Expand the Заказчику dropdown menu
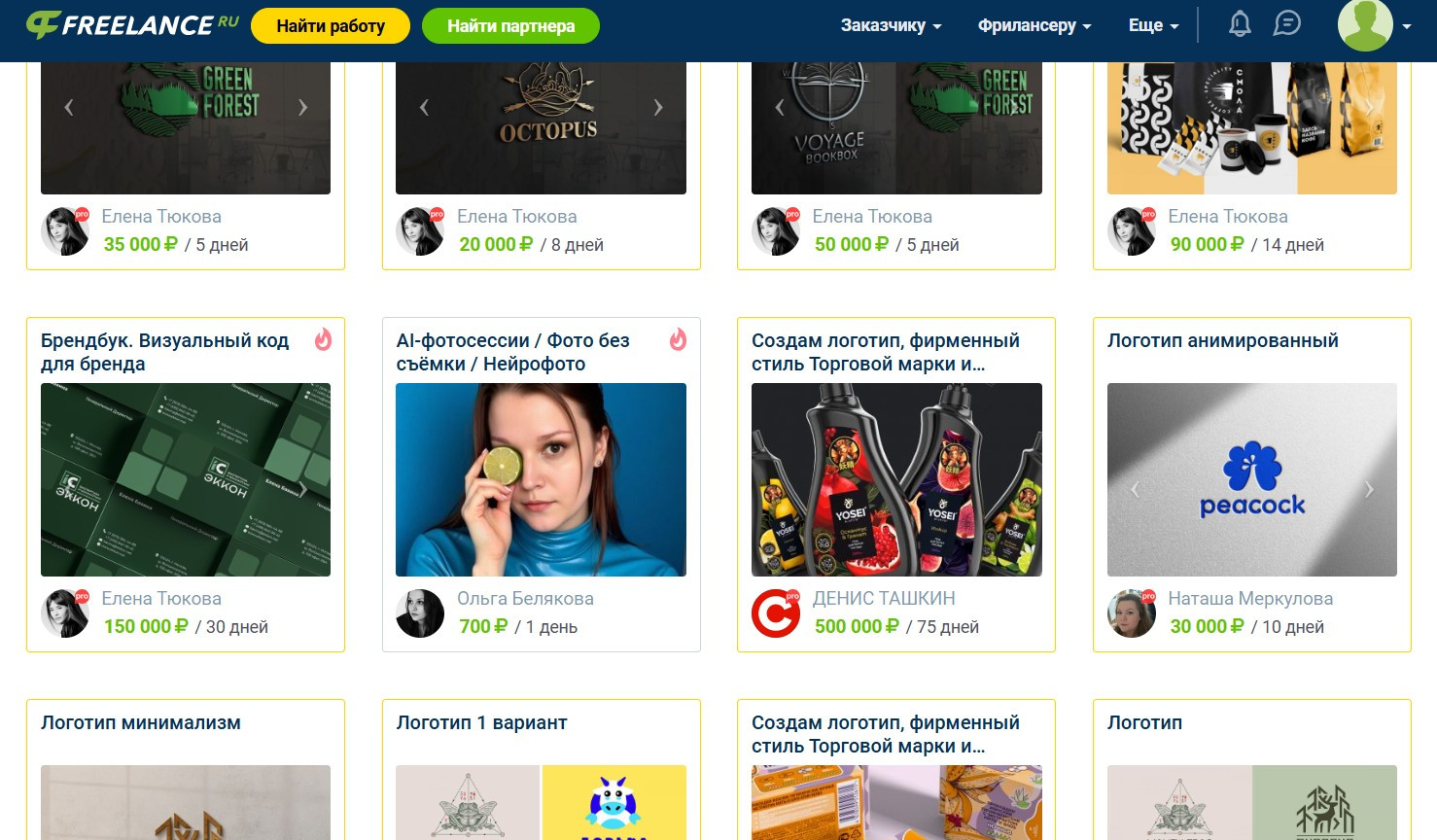This screenshot has height=840, width=1437. click(x=891, y=25)
